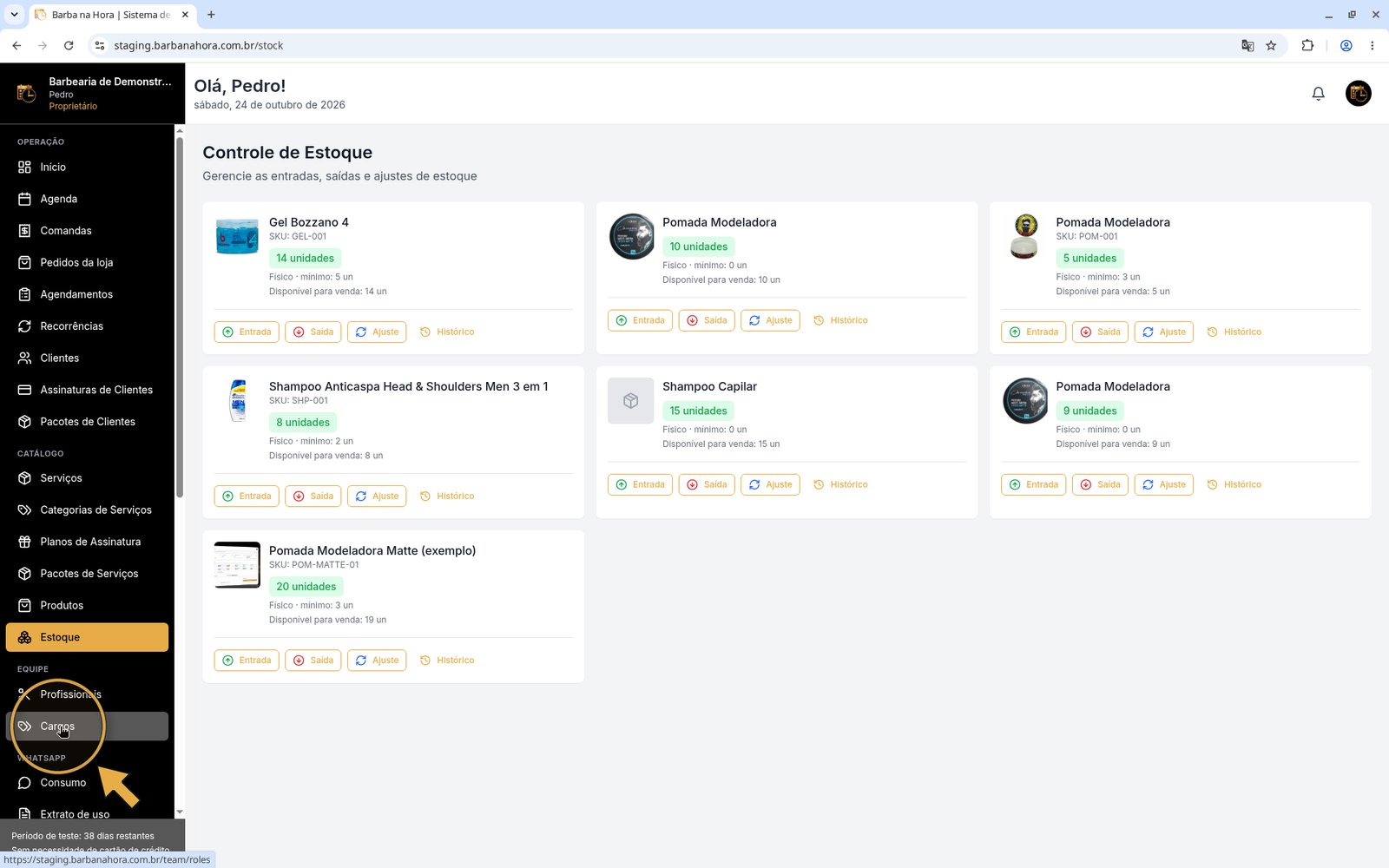Click the browser reload button

pos(69,45)
